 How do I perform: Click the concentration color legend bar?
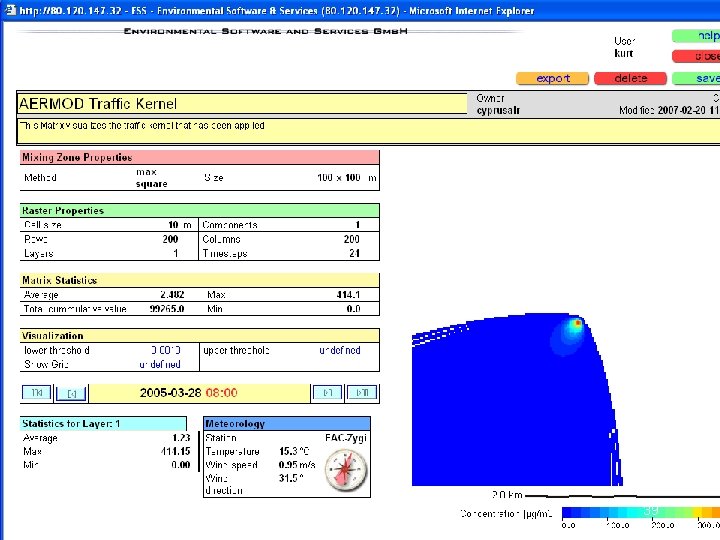[641, 512]
